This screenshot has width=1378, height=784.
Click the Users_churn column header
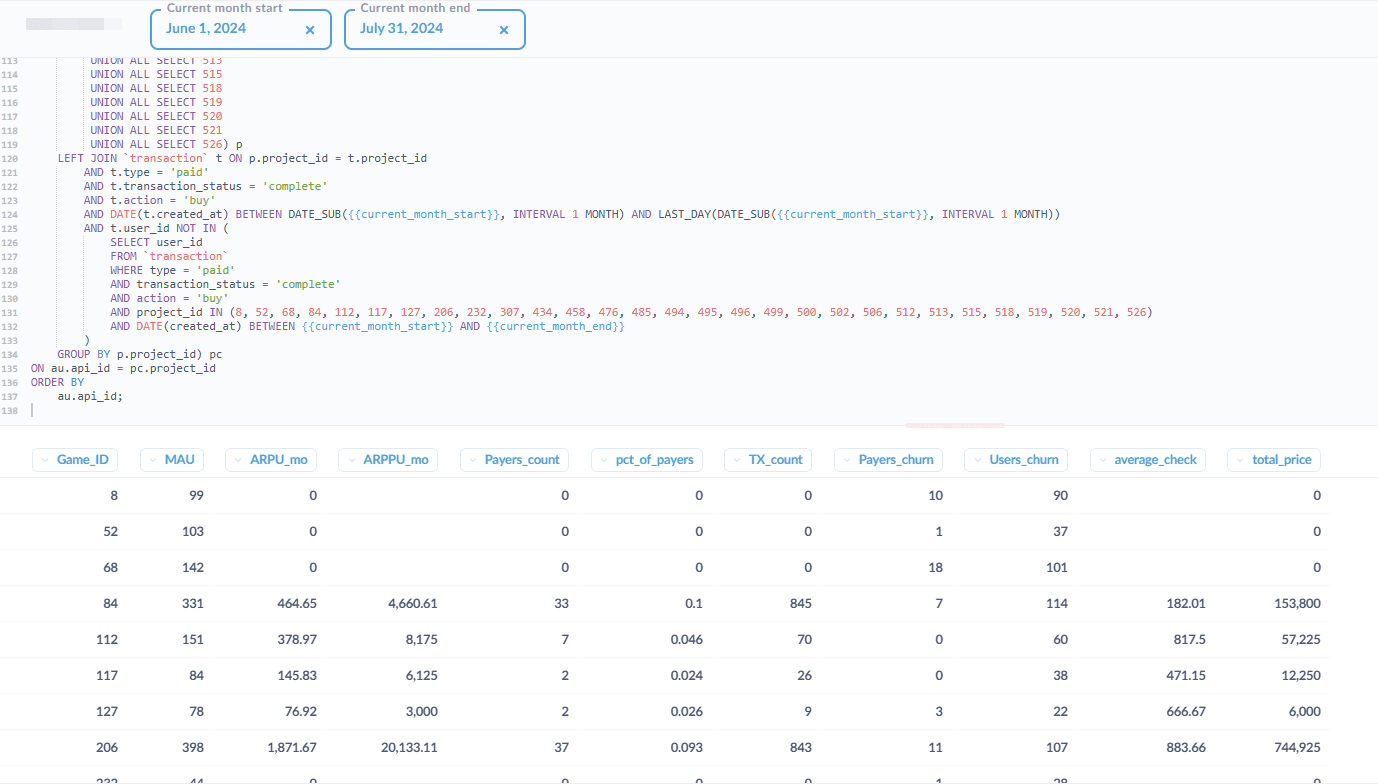tap(1016, 460)
